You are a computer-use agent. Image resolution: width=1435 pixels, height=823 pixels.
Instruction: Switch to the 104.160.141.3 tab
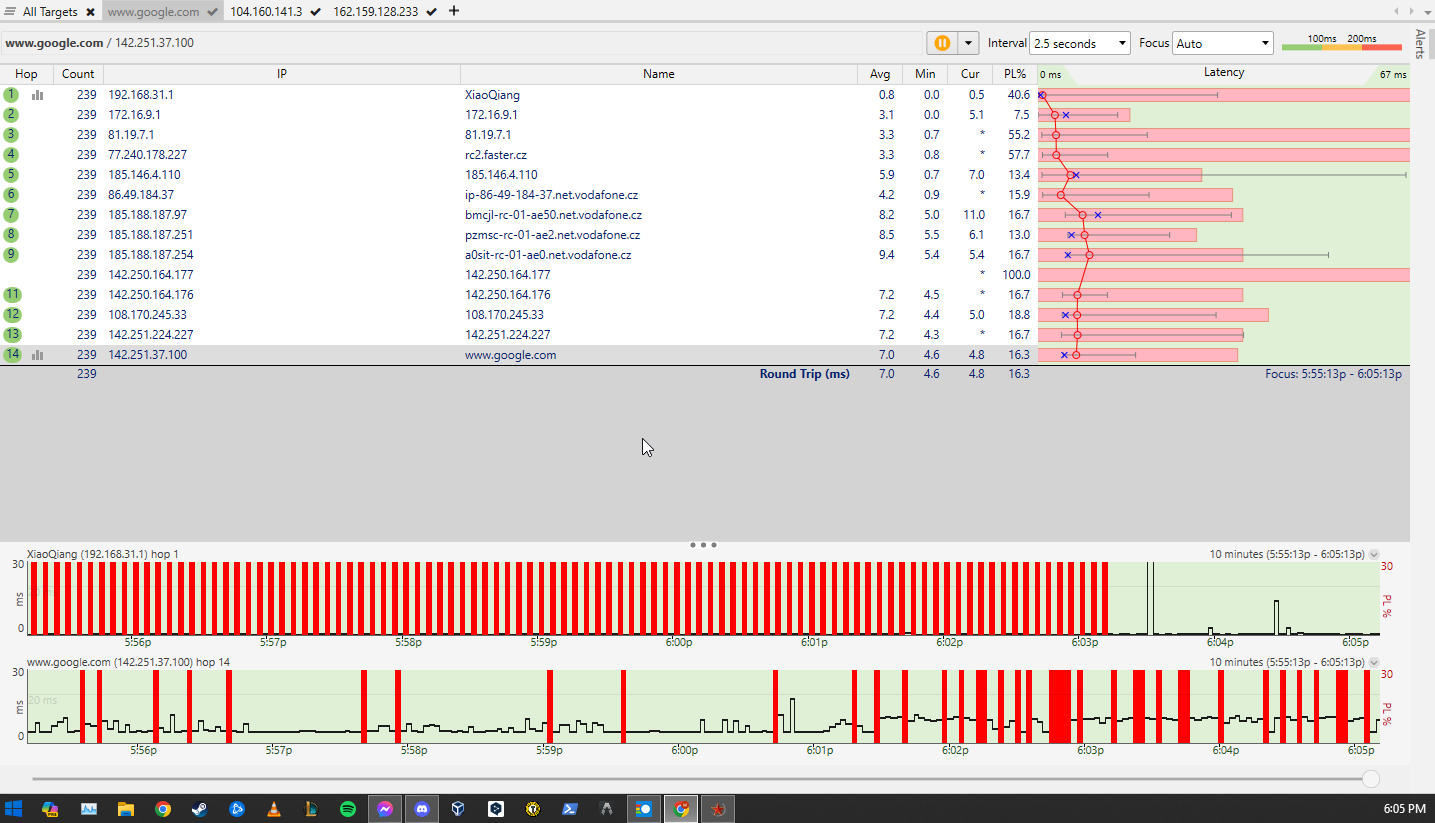pos(266,11)
